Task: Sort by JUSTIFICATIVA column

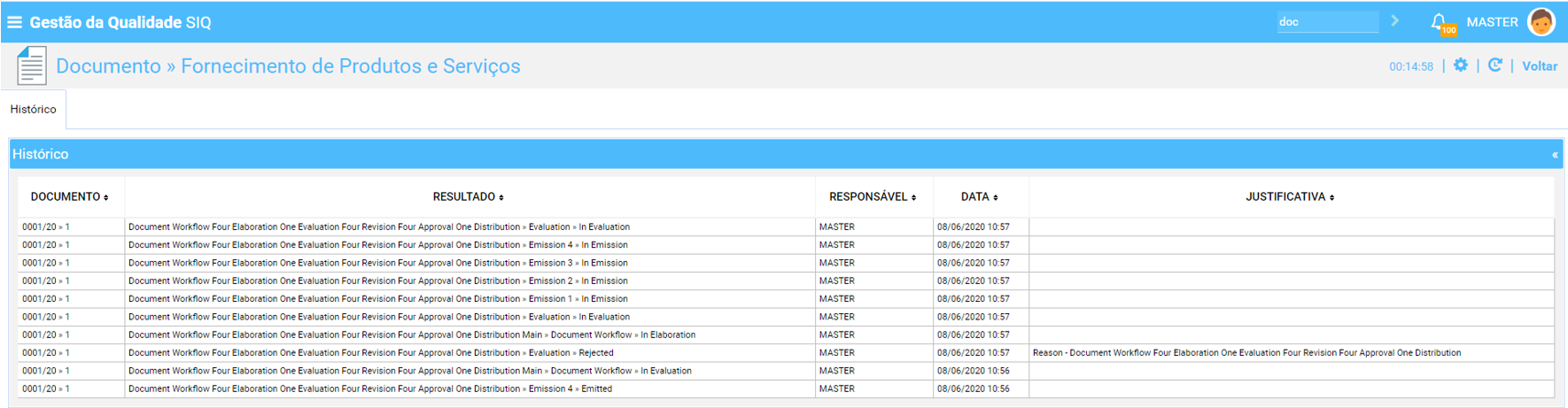Action: 1290,197
